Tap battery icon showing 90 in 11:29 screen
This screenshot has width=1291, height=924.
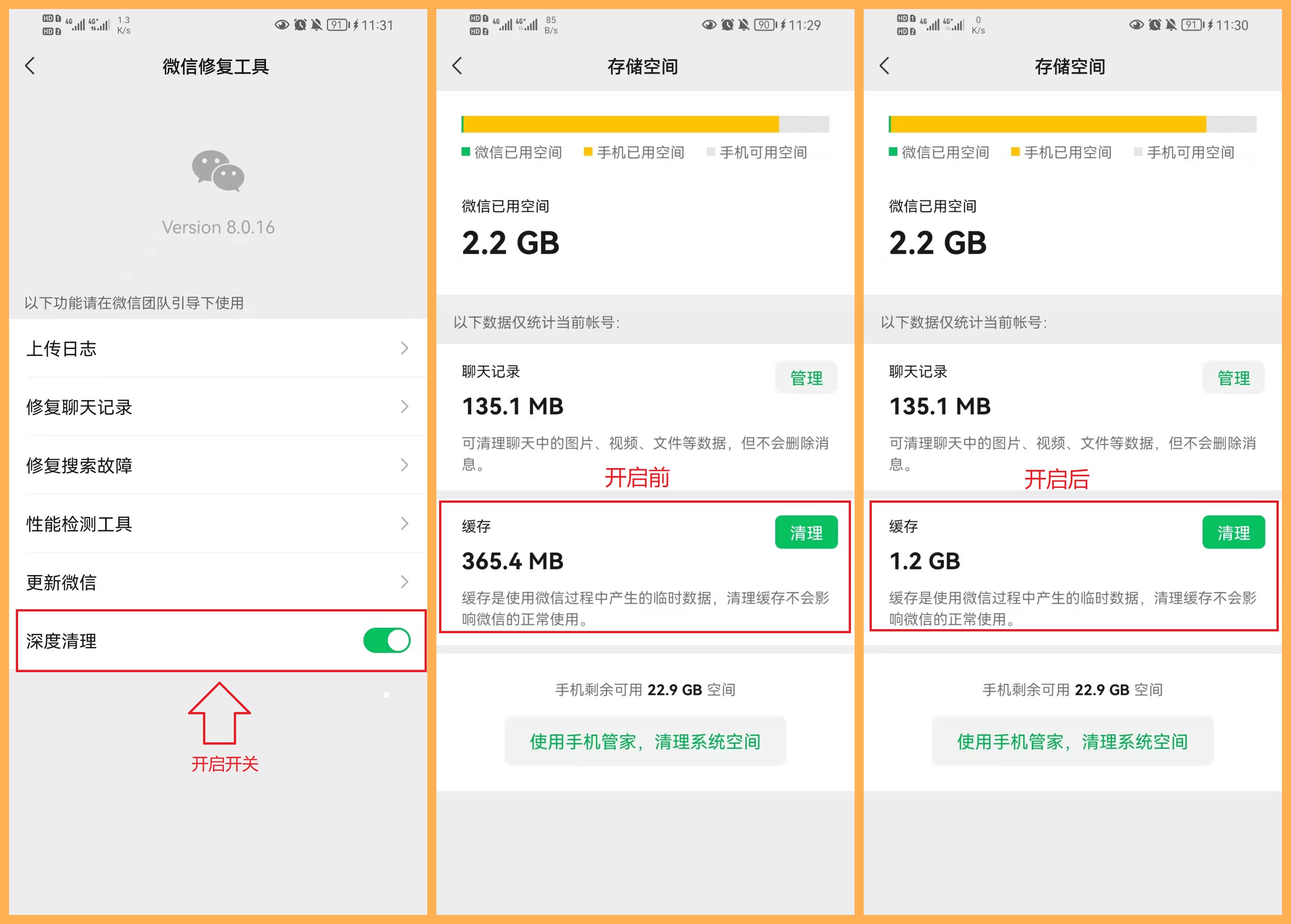click(766, 25)
